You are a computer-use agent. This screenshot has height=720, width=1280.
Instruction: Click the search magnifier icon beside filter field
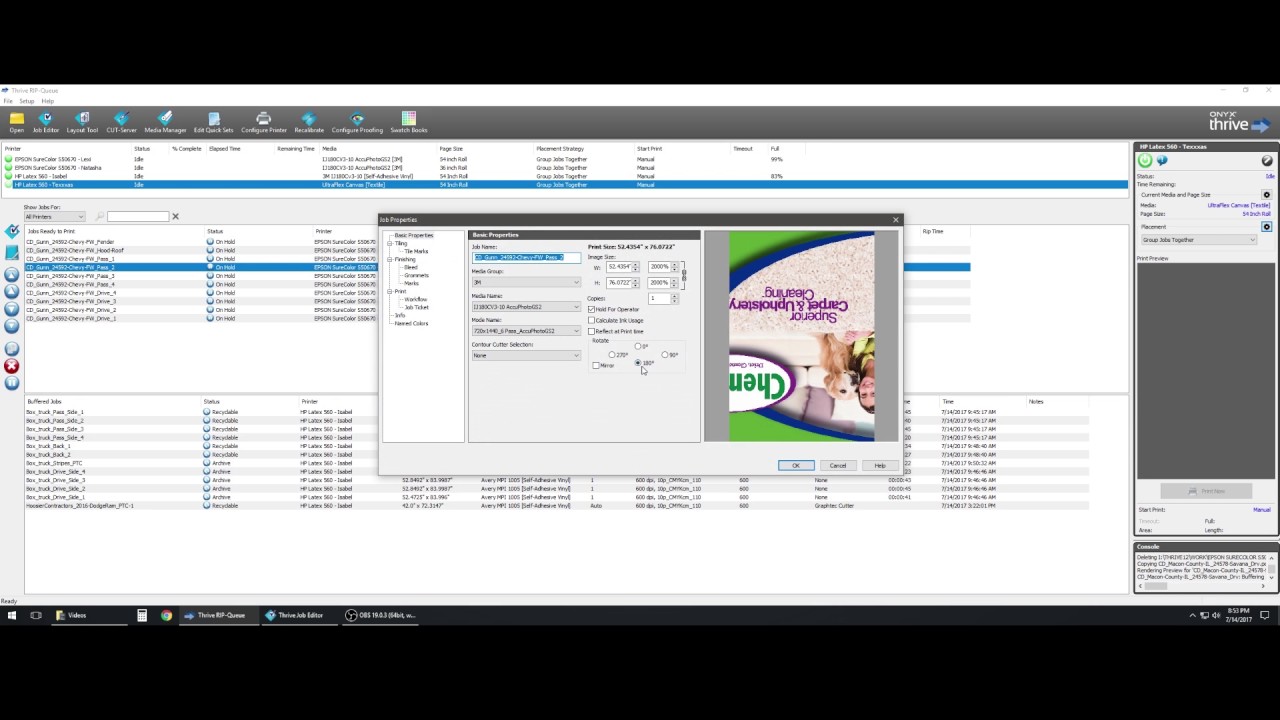(x=100, y=216)
